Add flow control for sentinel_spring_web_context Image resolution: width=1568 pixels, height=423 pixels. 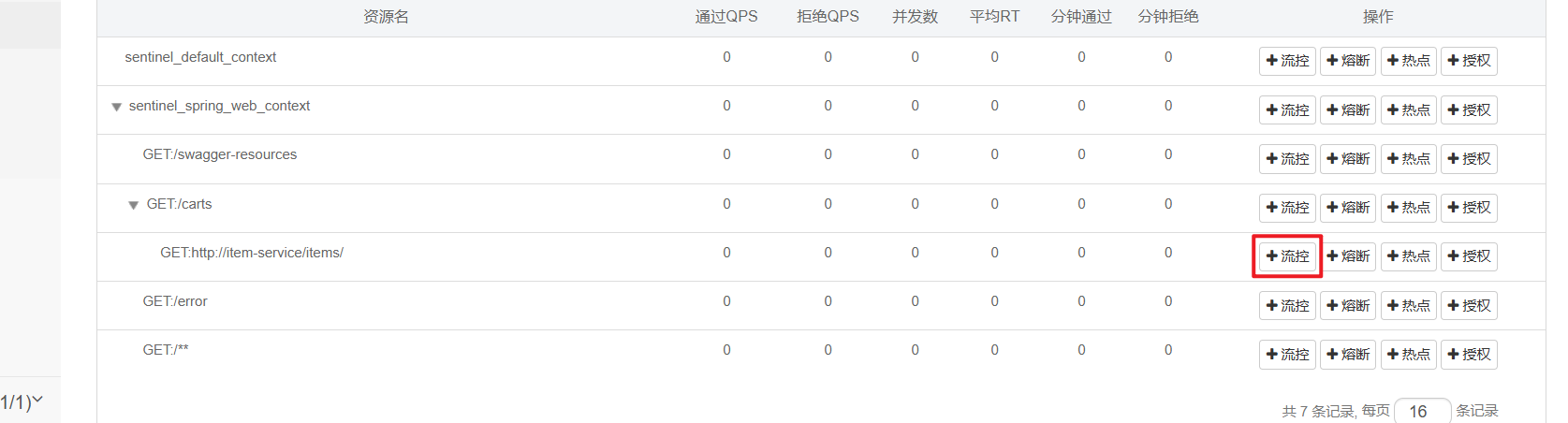(1287, 110)
